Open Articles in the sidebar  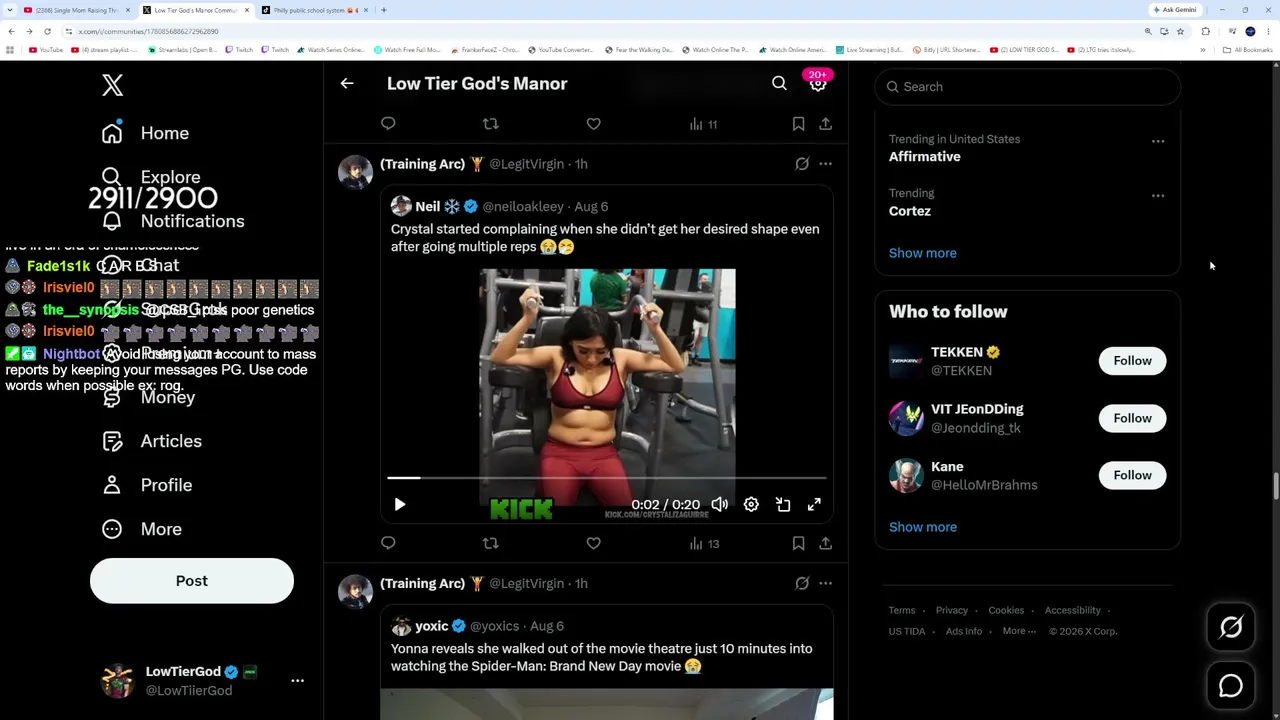[151, 441]
